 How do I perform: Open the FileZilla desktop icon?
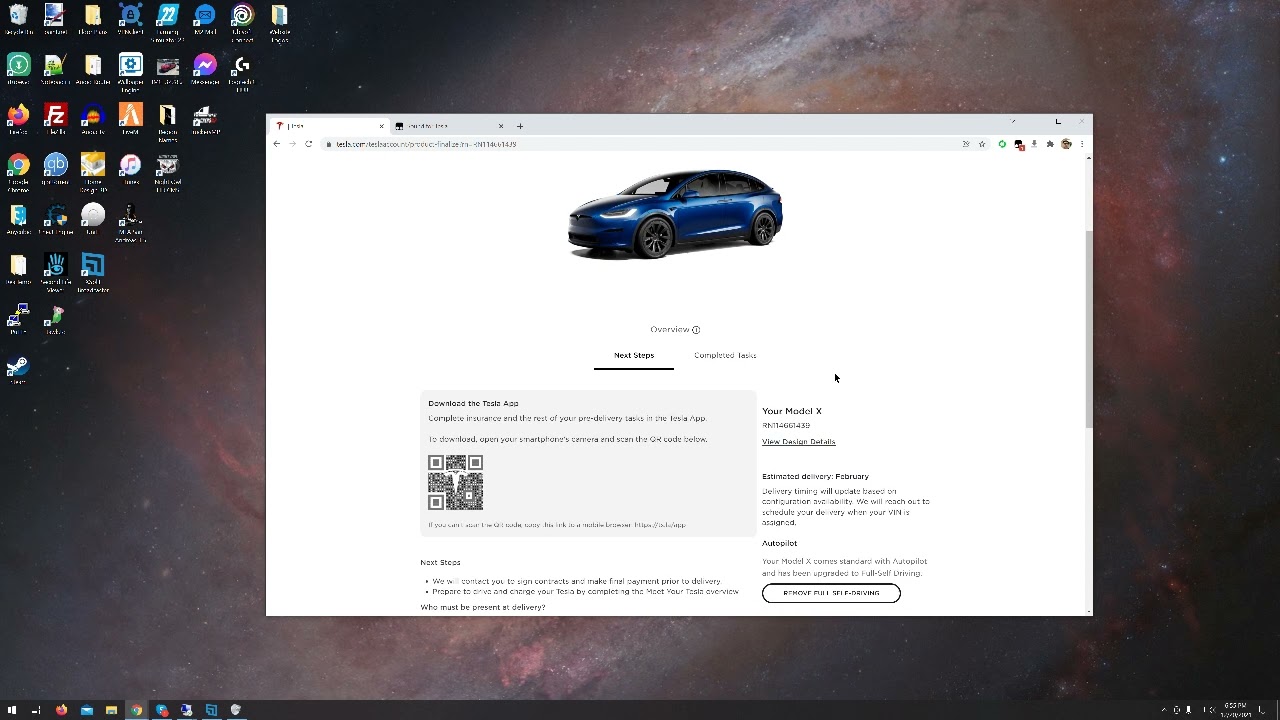click(x=56, y=120)
